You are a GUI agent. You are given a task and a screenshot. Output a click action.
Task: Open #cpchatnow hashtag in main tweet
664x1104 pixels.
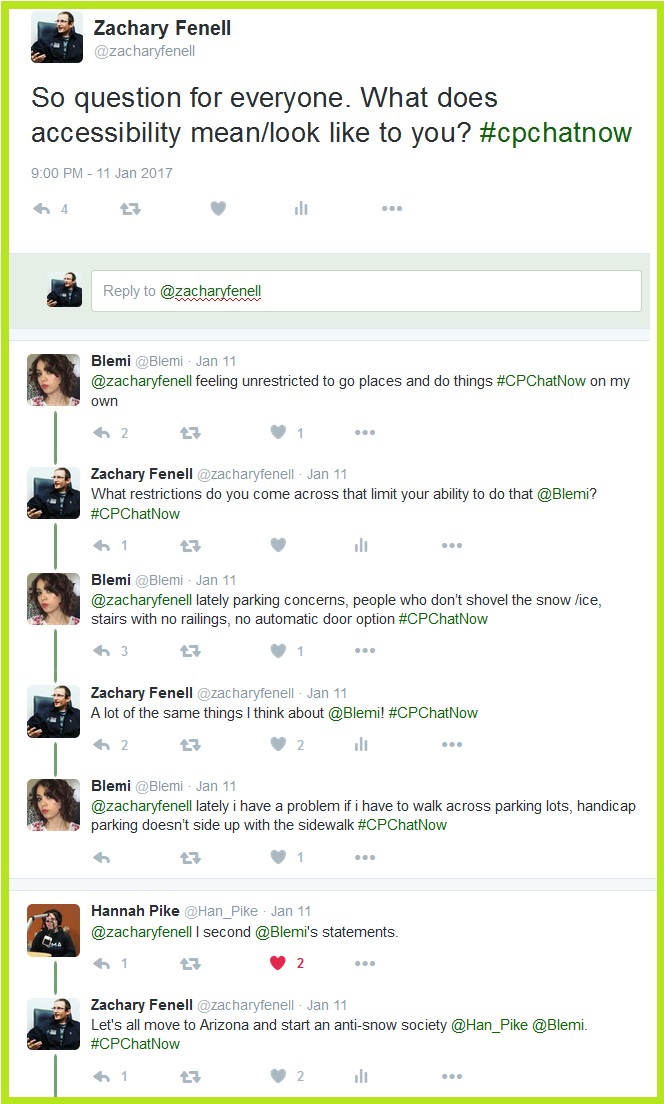[x=556, y=133]
